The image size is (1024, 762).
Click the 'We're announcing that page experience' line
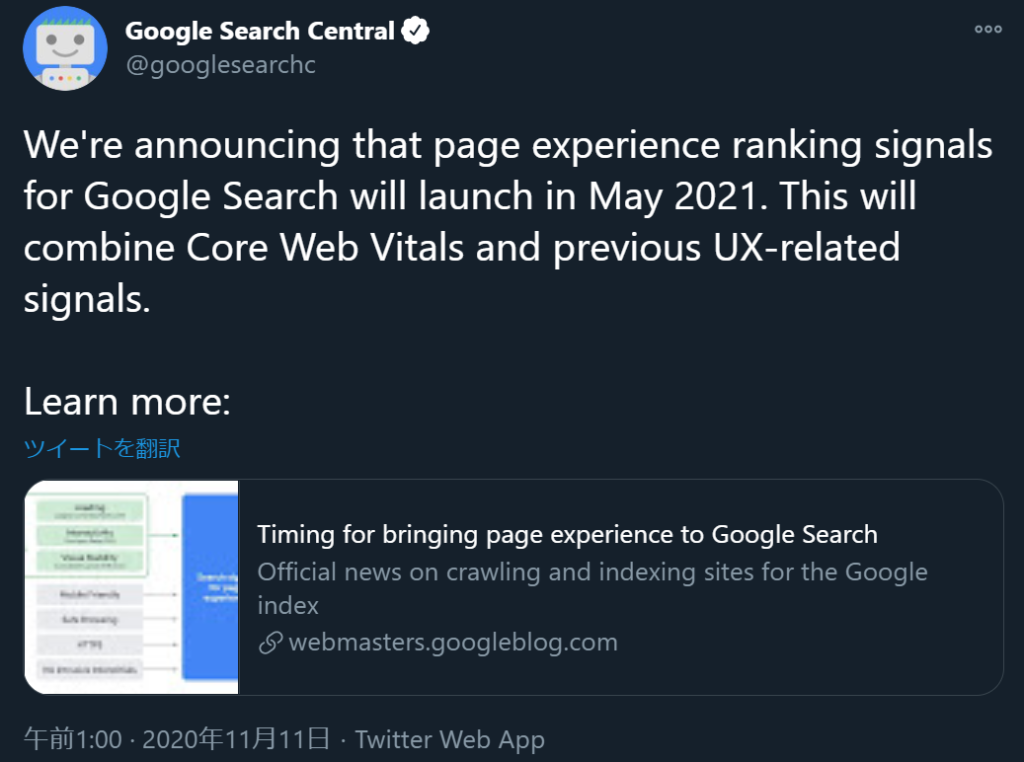click(370, 146)
